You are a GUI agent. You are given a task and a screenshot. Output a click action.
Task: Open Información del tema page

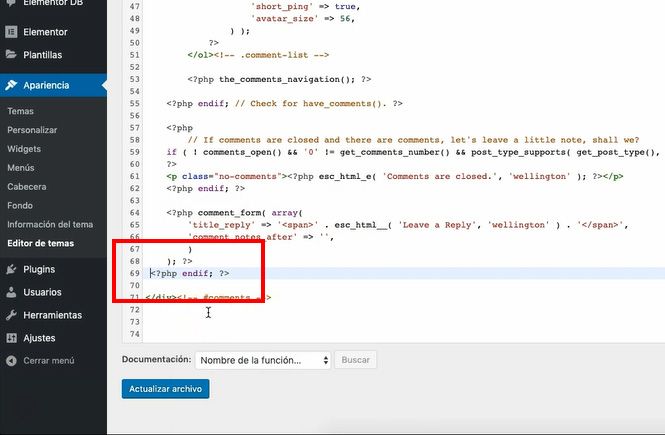coord(49,224)
